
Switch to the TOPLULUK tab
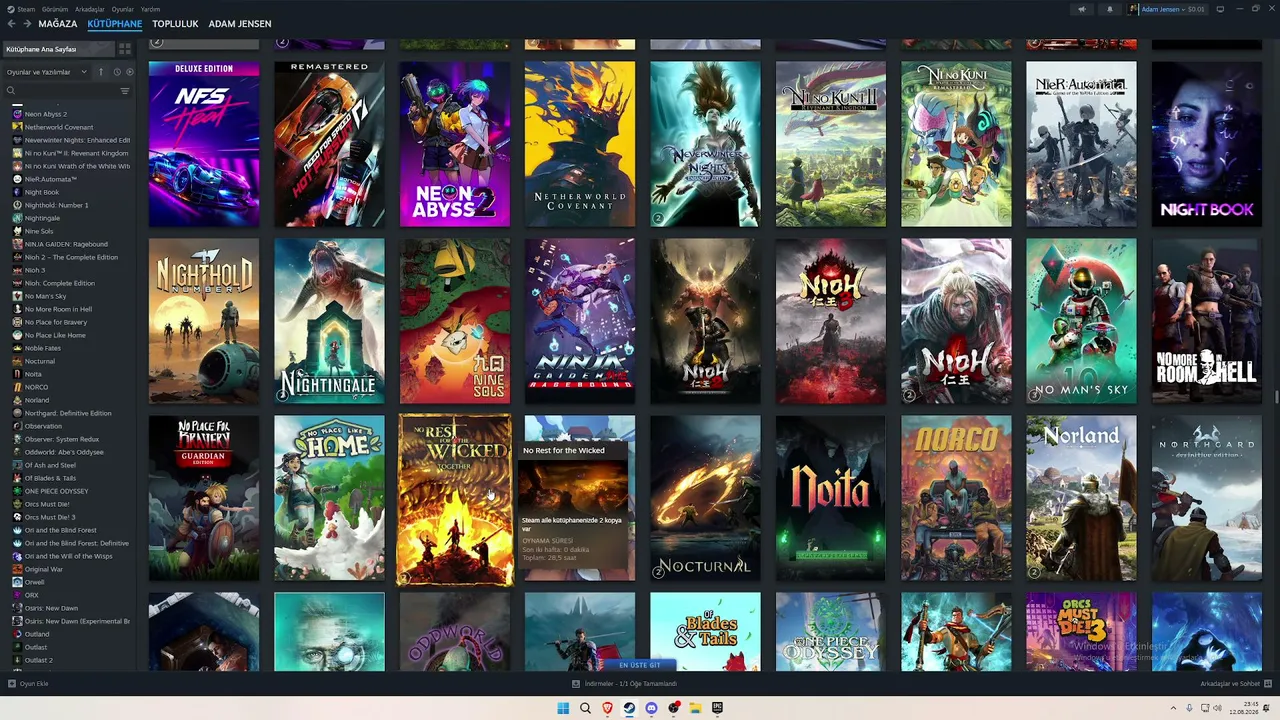(x=175, y=23)
